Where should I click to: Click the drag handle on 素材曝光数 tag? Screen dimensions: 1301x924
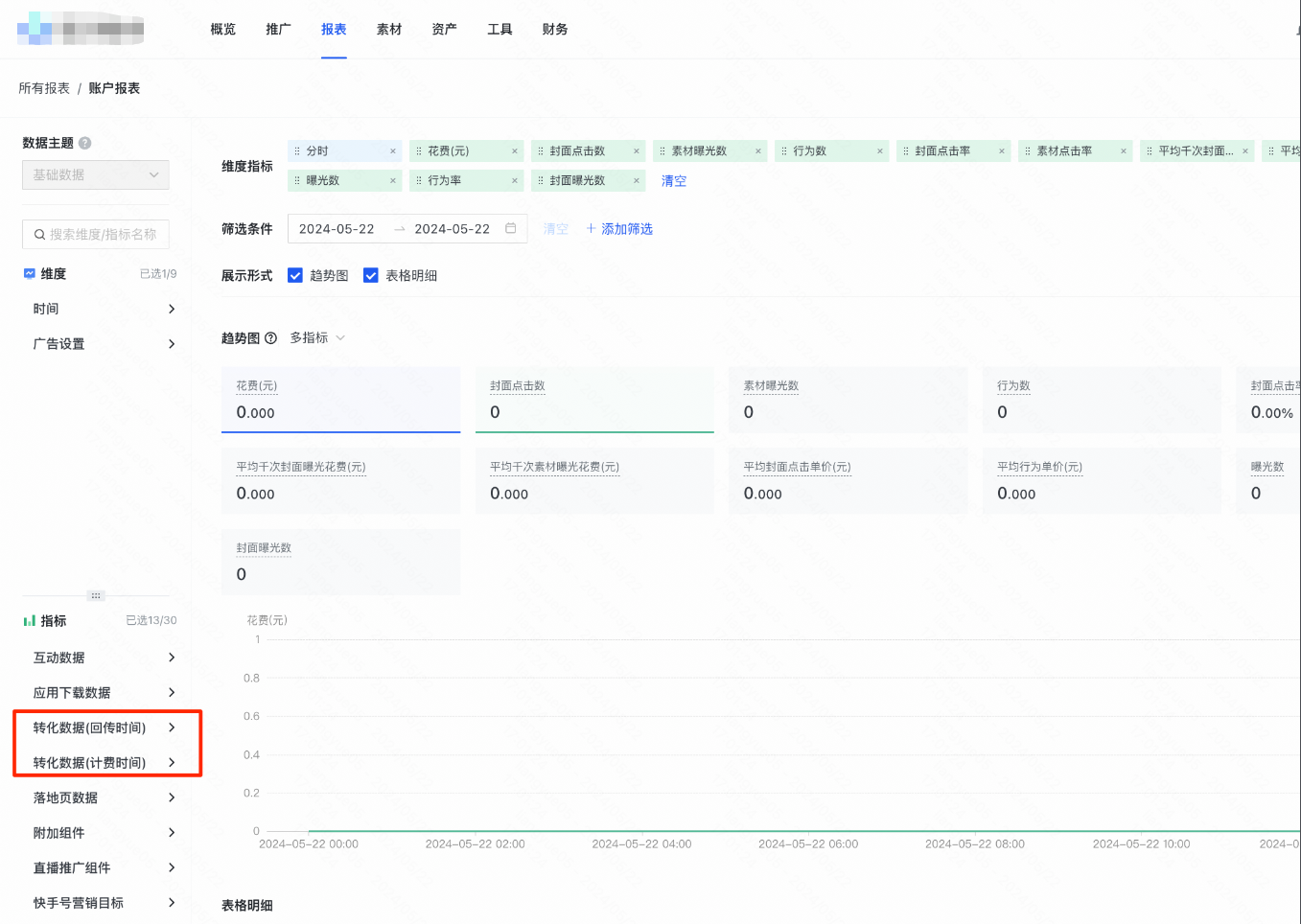point(662,151)
